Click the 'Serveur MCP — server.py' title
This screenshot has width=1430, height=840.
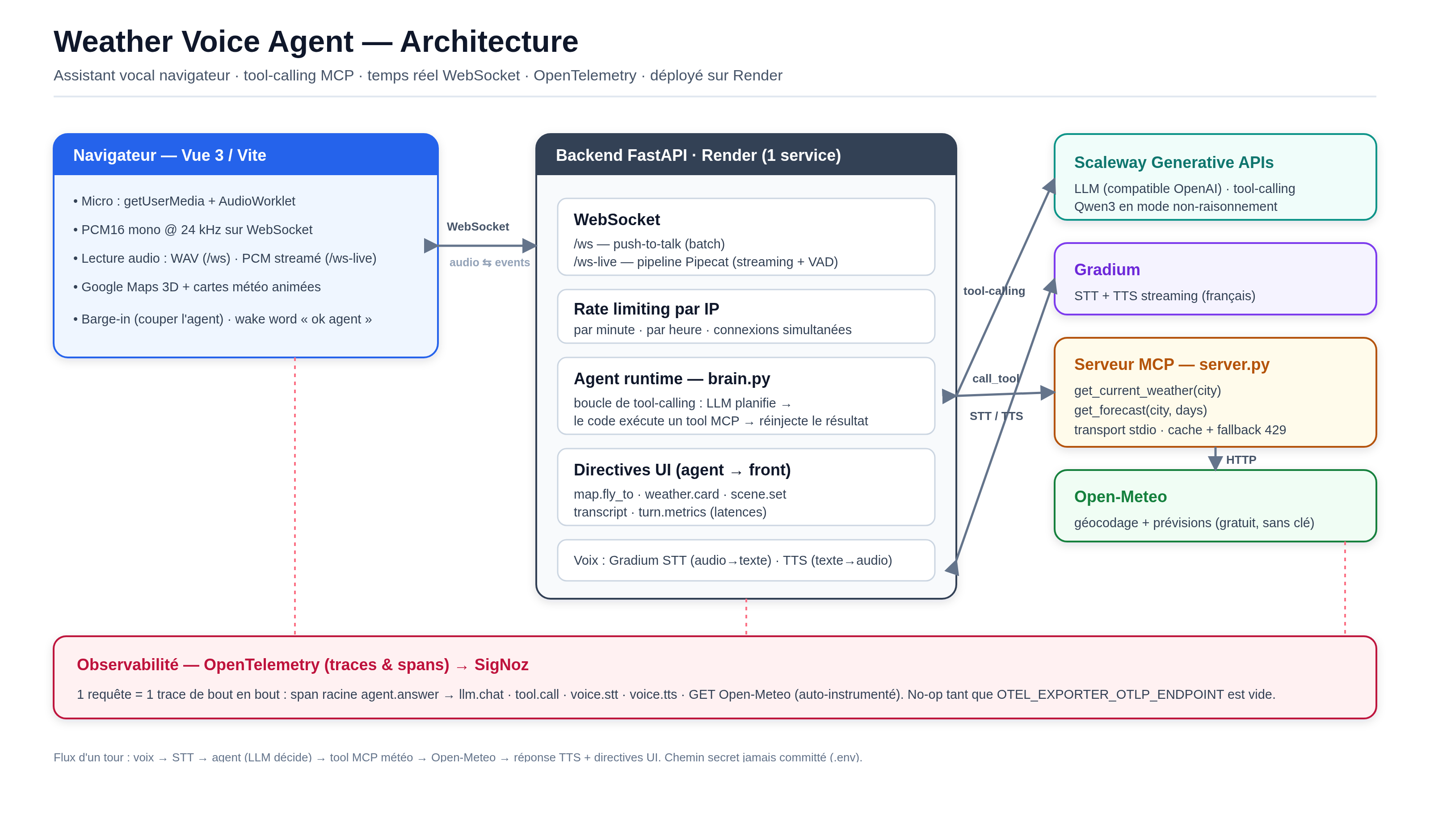coord(1171,365)
